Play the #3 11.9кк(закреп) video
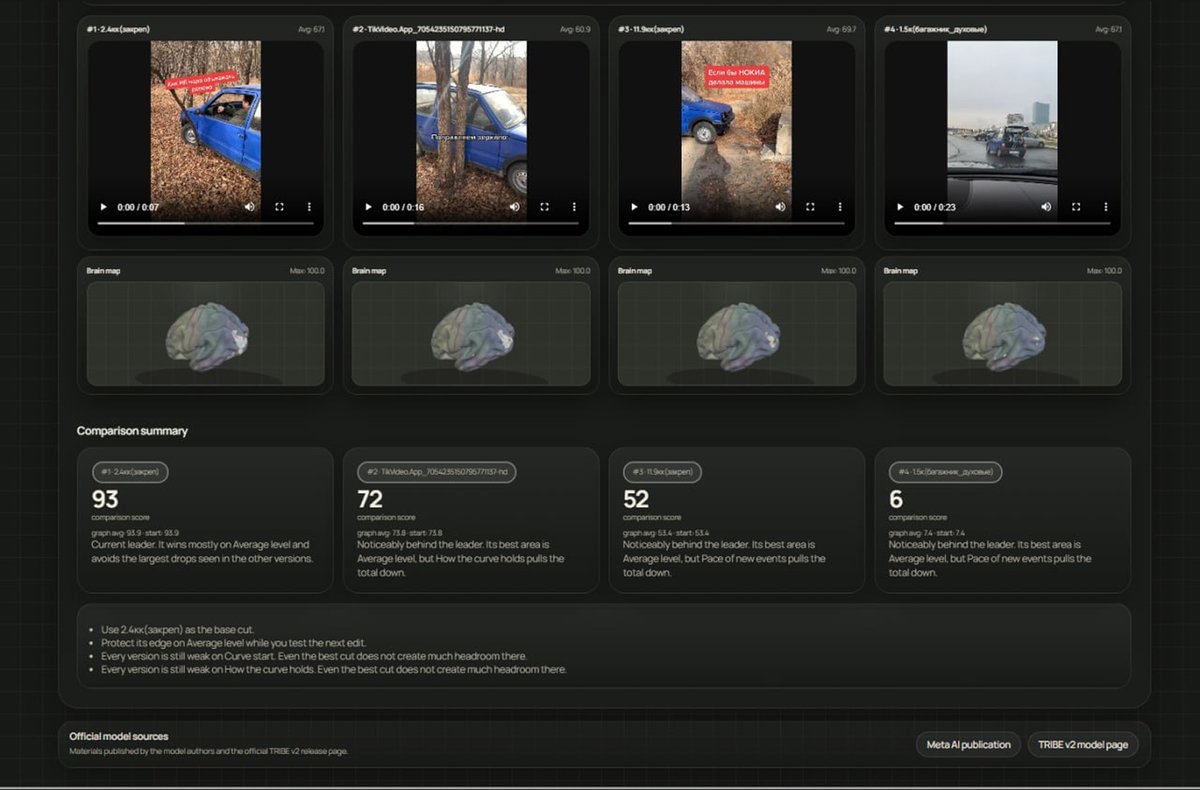The height and width of the screenshot is (790, 1200). coord(633,207)
